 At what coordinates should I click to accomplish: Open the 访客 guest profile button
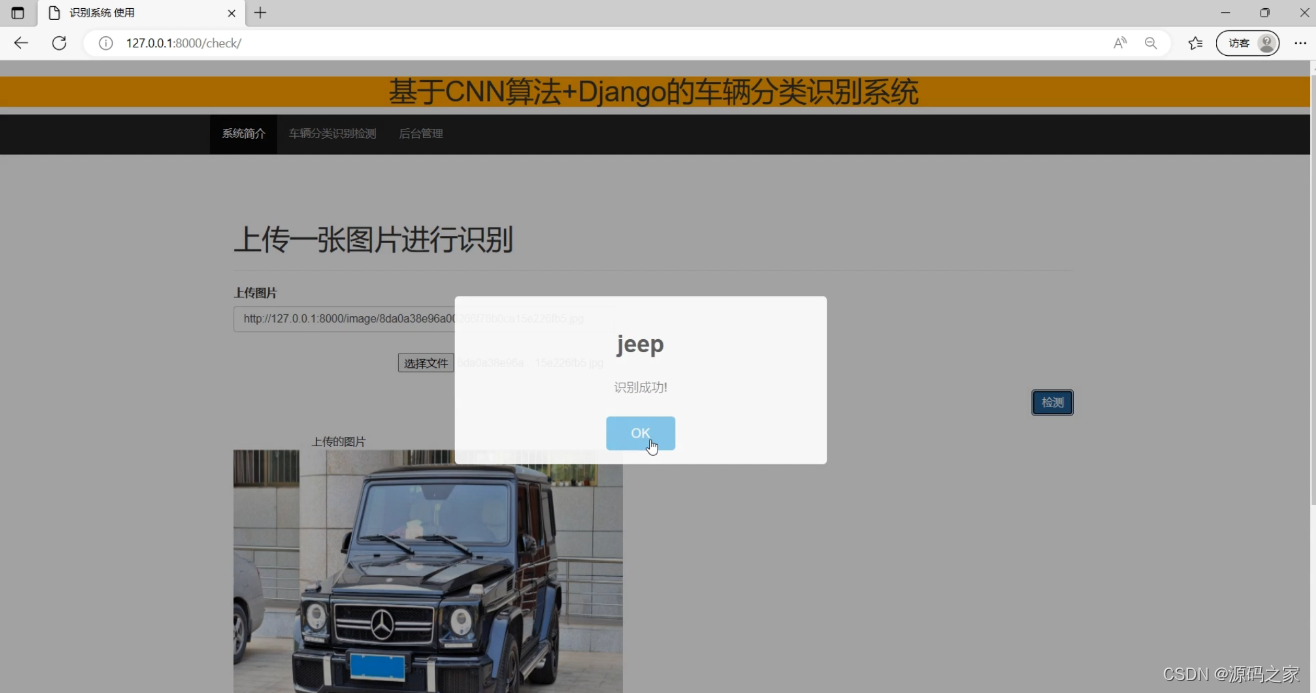point(1247,43)
